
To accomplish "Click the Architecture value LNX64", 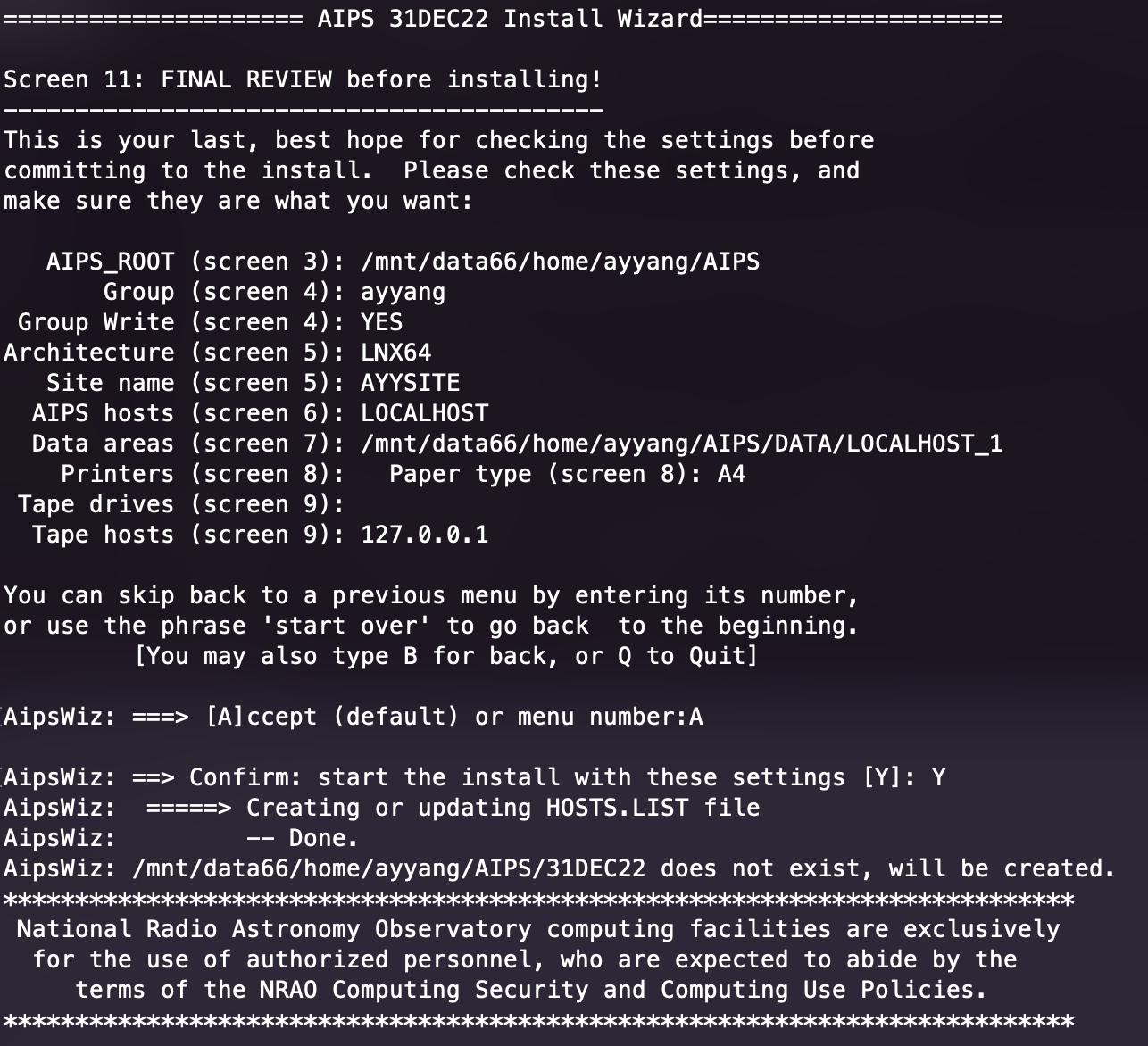I will coord(395,353).
